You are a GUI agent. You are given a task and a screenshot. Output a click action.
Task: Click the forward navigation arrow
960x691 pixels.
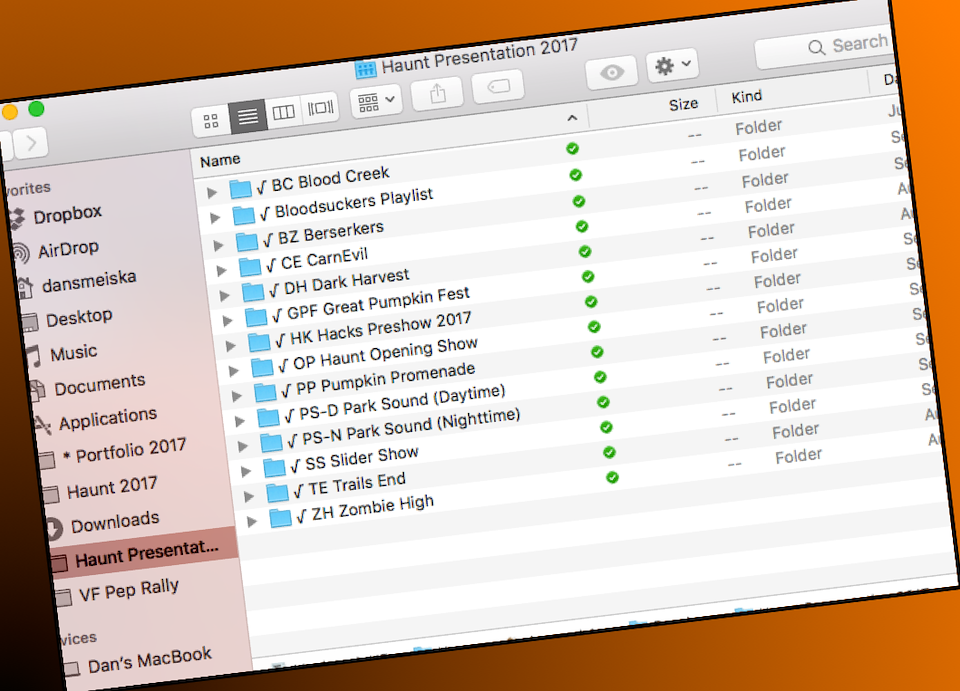point(31,143)
